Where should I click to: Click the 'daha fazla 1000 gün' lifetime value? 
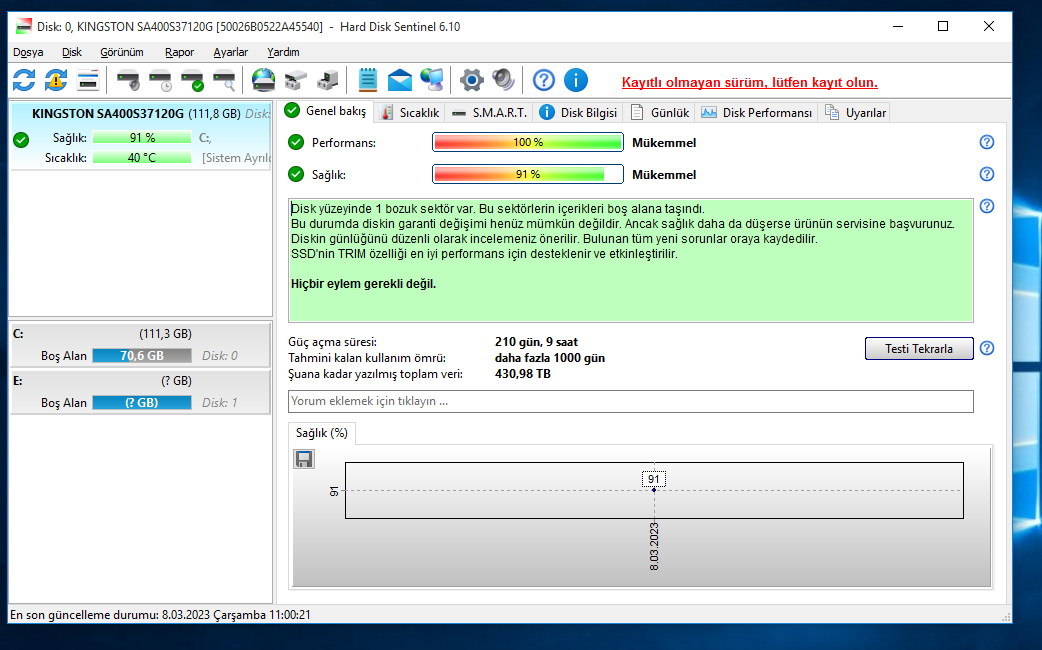(550, 358)
